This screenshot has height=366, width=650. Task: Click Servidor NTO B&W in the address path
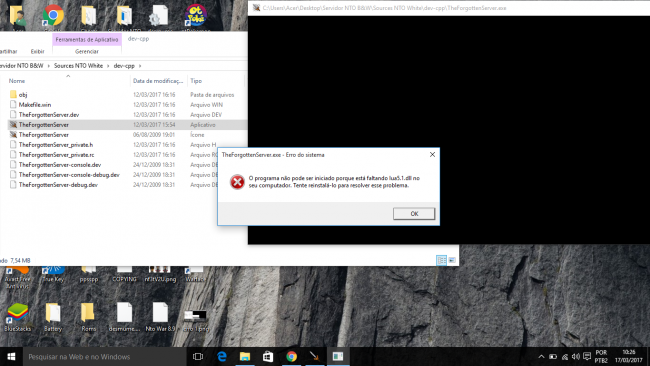(22, 65)
